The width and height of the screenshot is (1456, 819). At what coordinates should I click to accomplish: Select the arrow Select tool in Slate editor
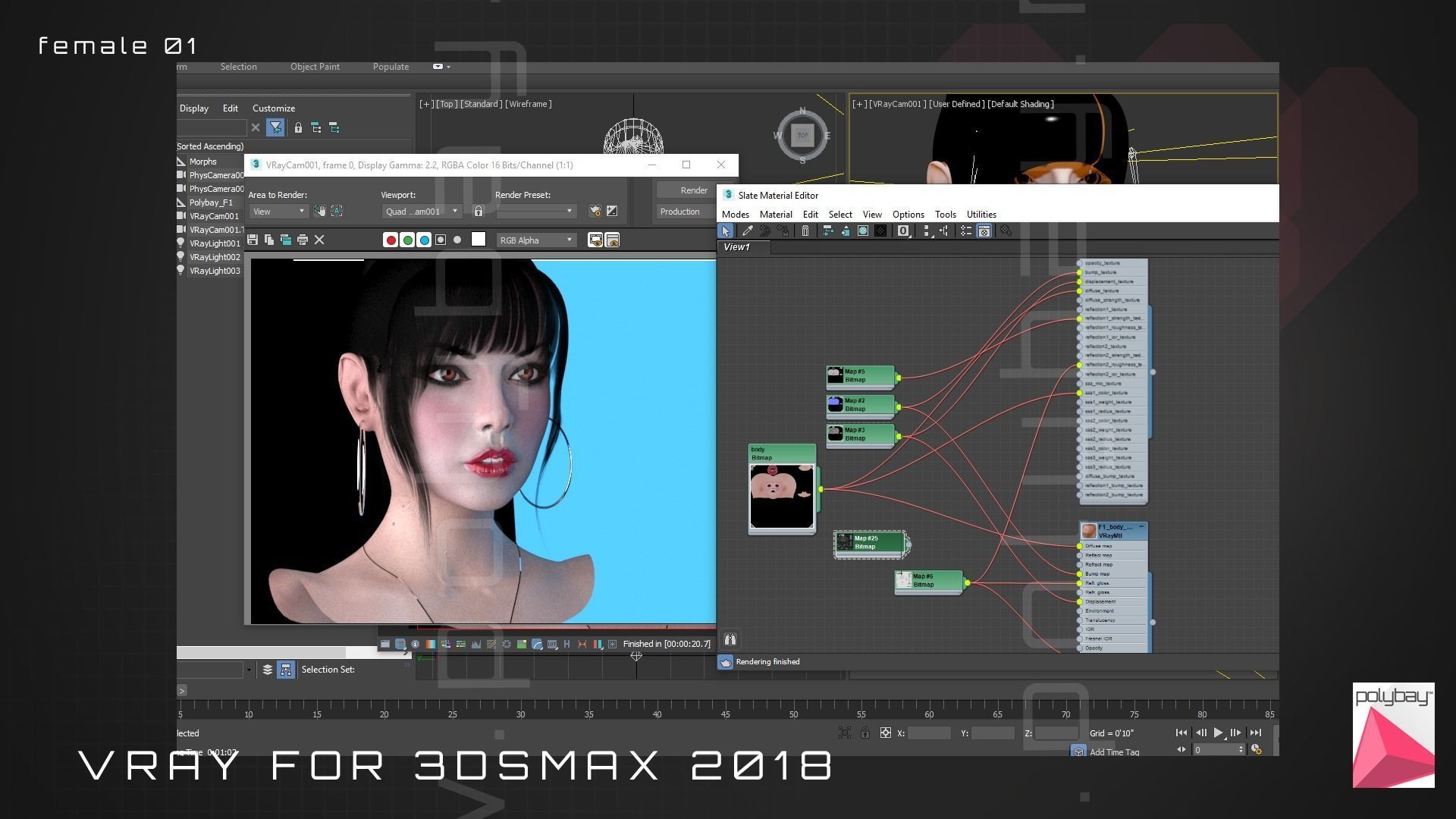(726, 231)
